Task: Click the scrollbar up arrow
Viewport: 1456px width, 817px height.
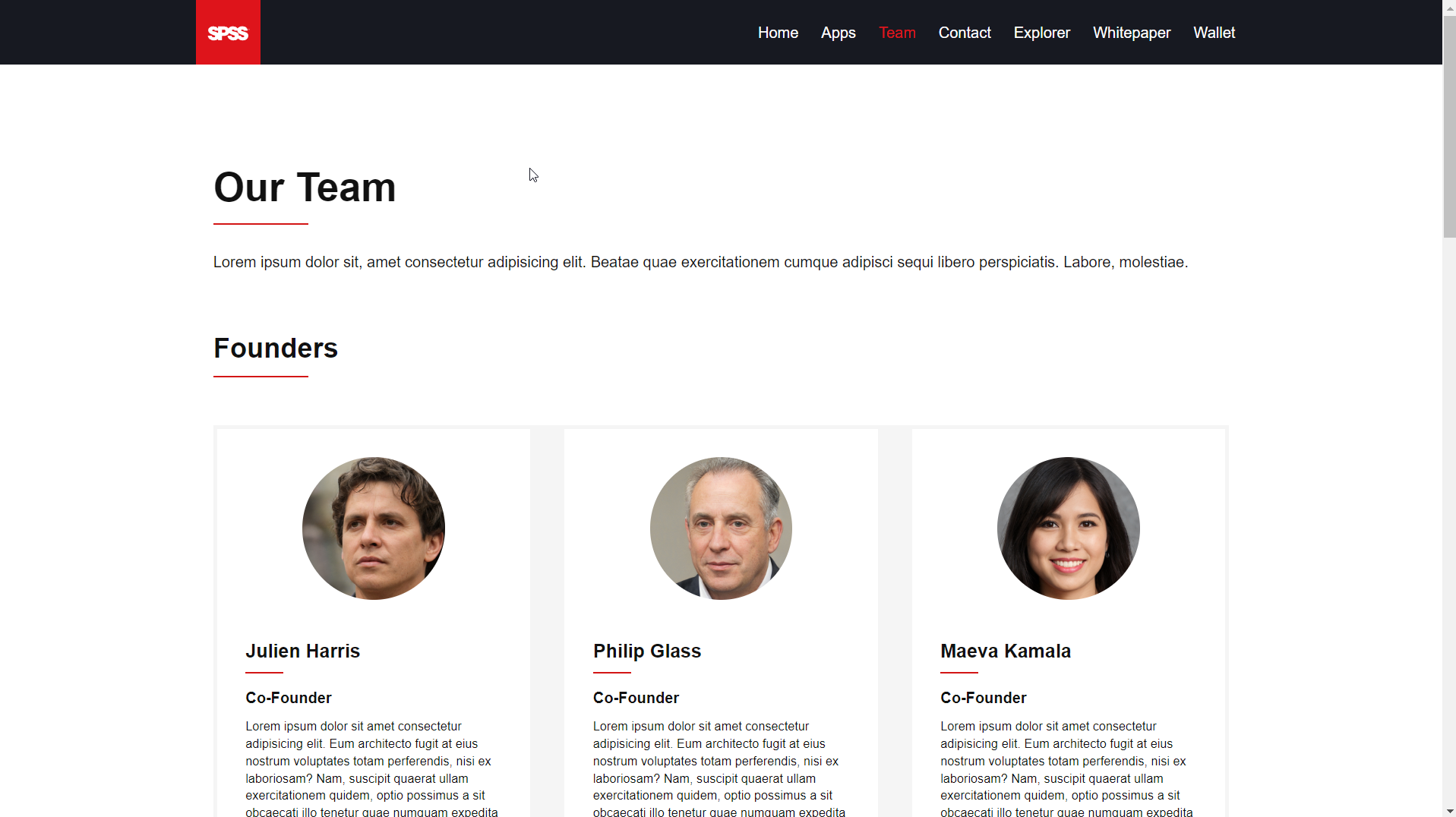Action: [1449, 7]
